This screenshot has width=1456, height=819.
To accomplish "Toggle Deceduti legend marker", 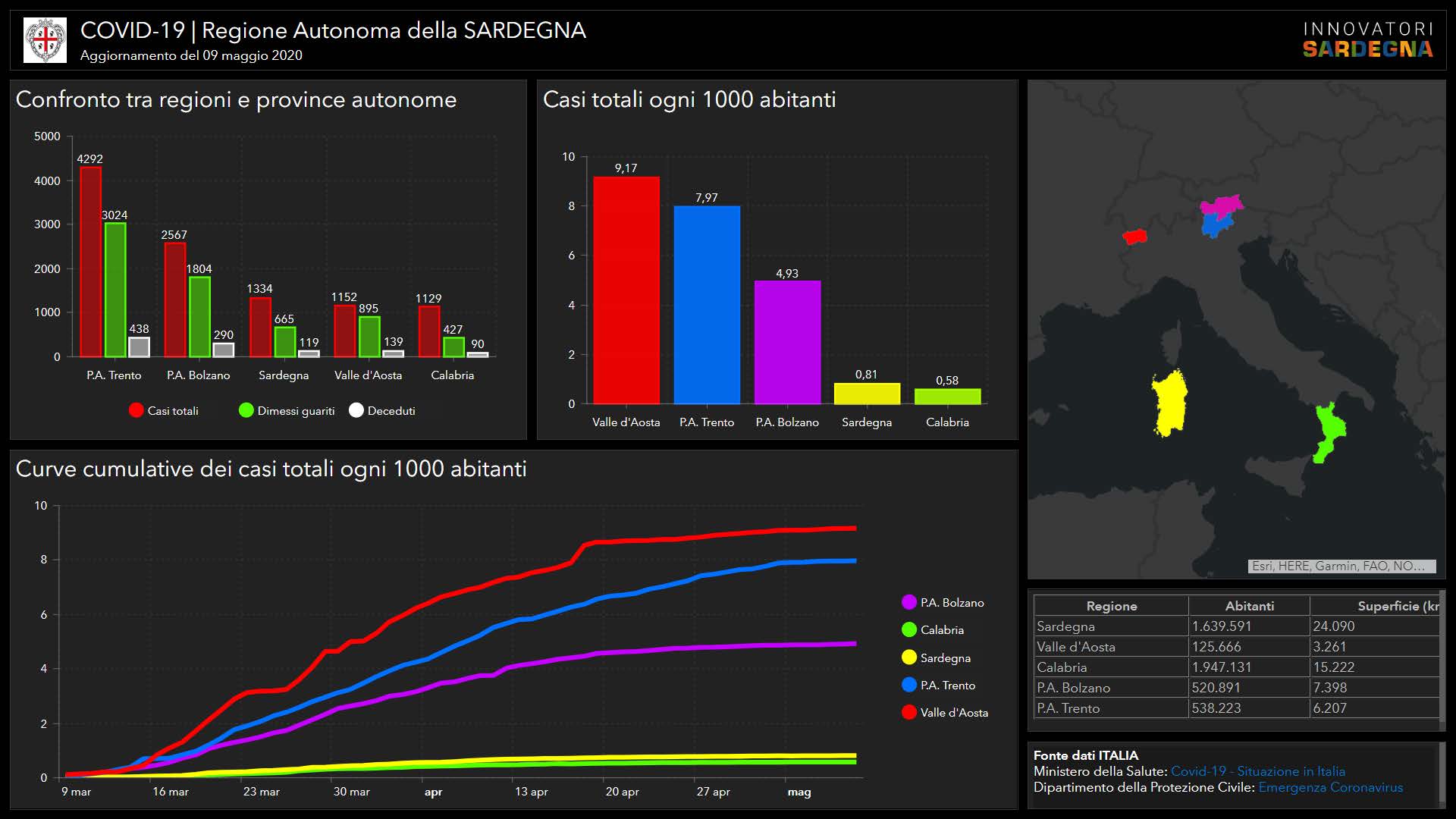I will (x=356, y=410).
